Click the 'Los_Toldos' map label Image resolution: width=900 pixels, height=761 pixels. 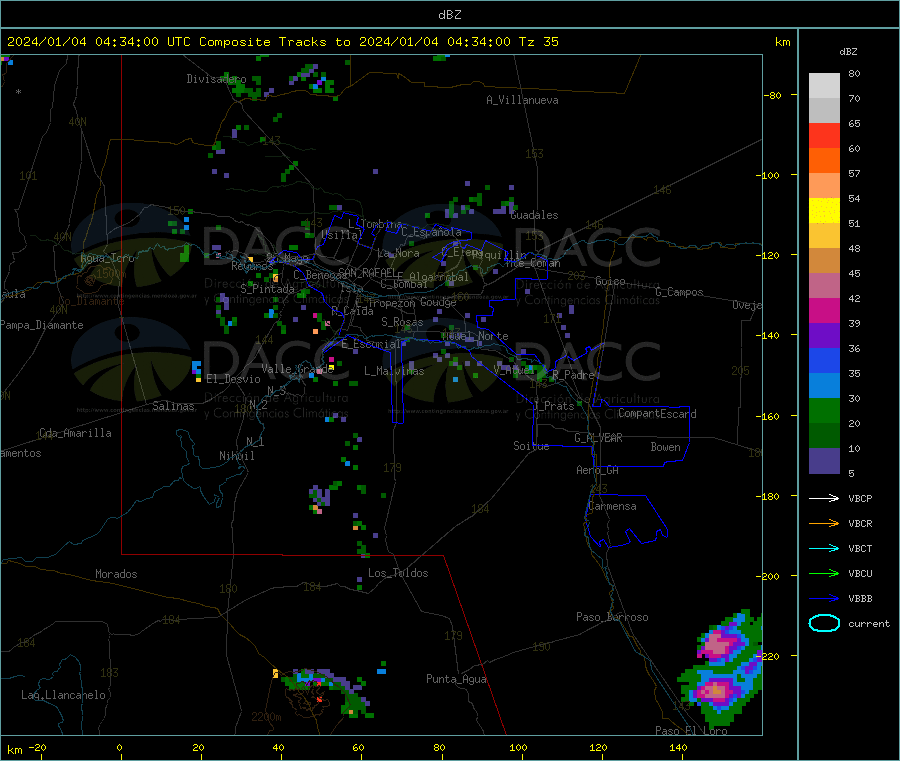click(398, 573)
